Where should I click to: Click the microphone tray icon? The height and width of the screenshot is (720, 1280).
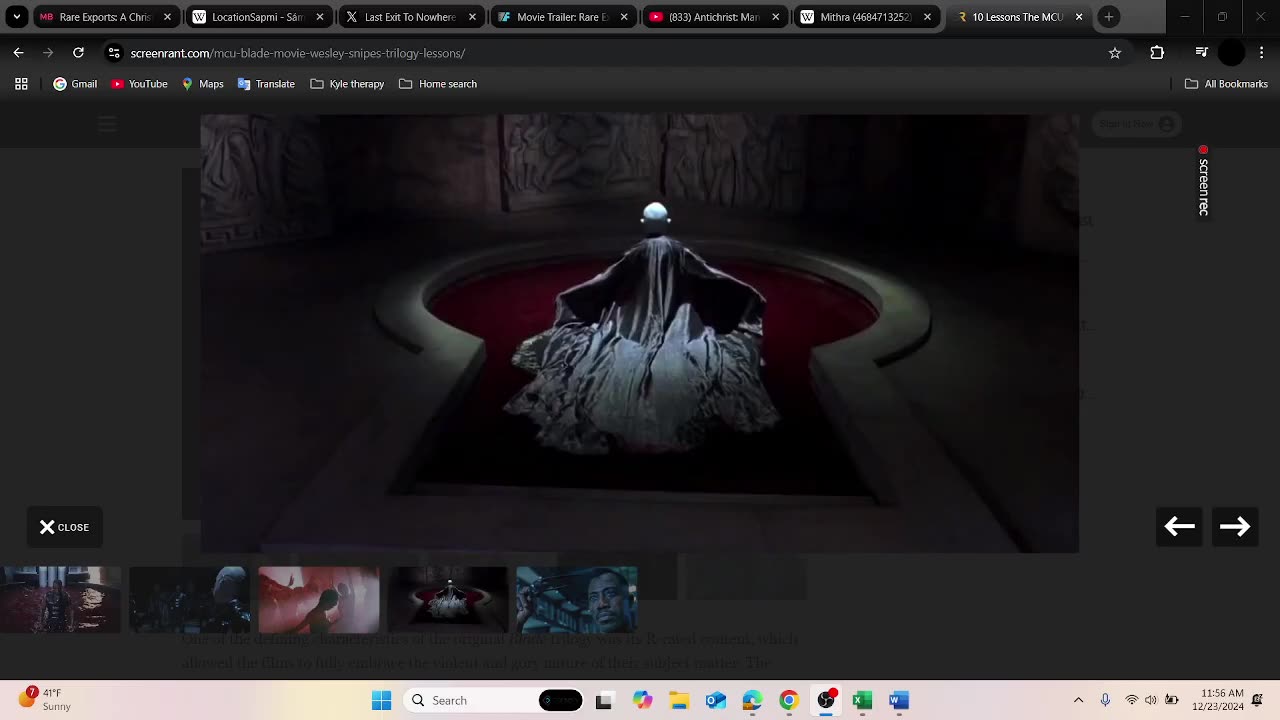[1105, 700]
